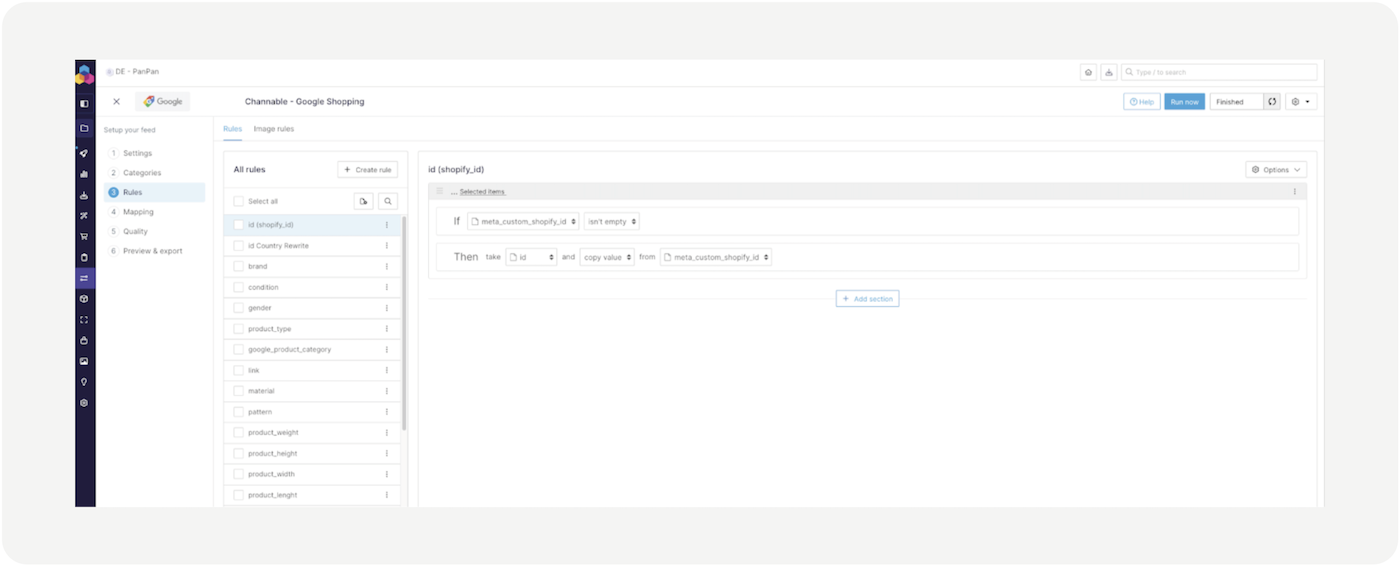Image resolution: width=1400 pixels, height=565 pixels.
Task: Check the condition rule checkbox
Action: [x=239, y=288]
